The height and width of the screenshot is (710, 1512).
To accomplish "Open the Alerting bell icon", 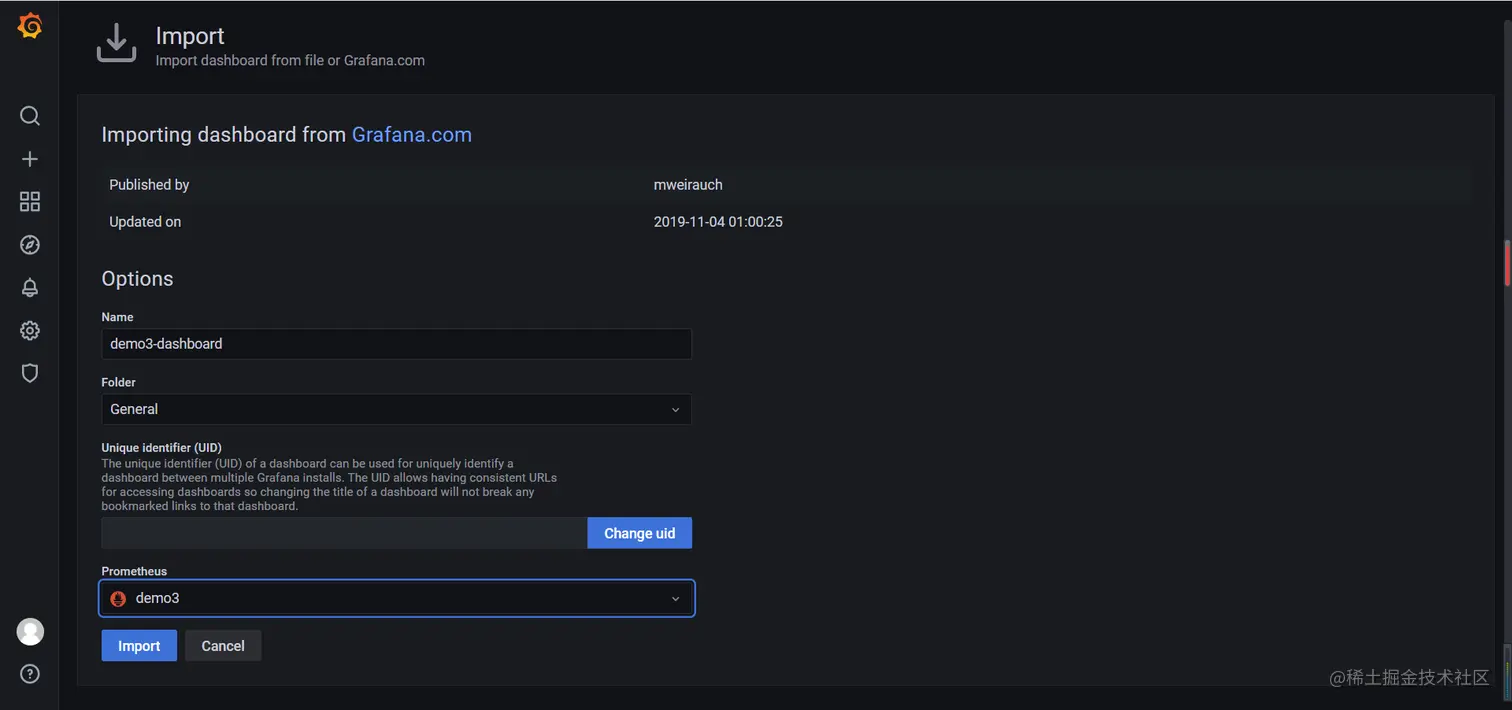I will click(30, 288).
